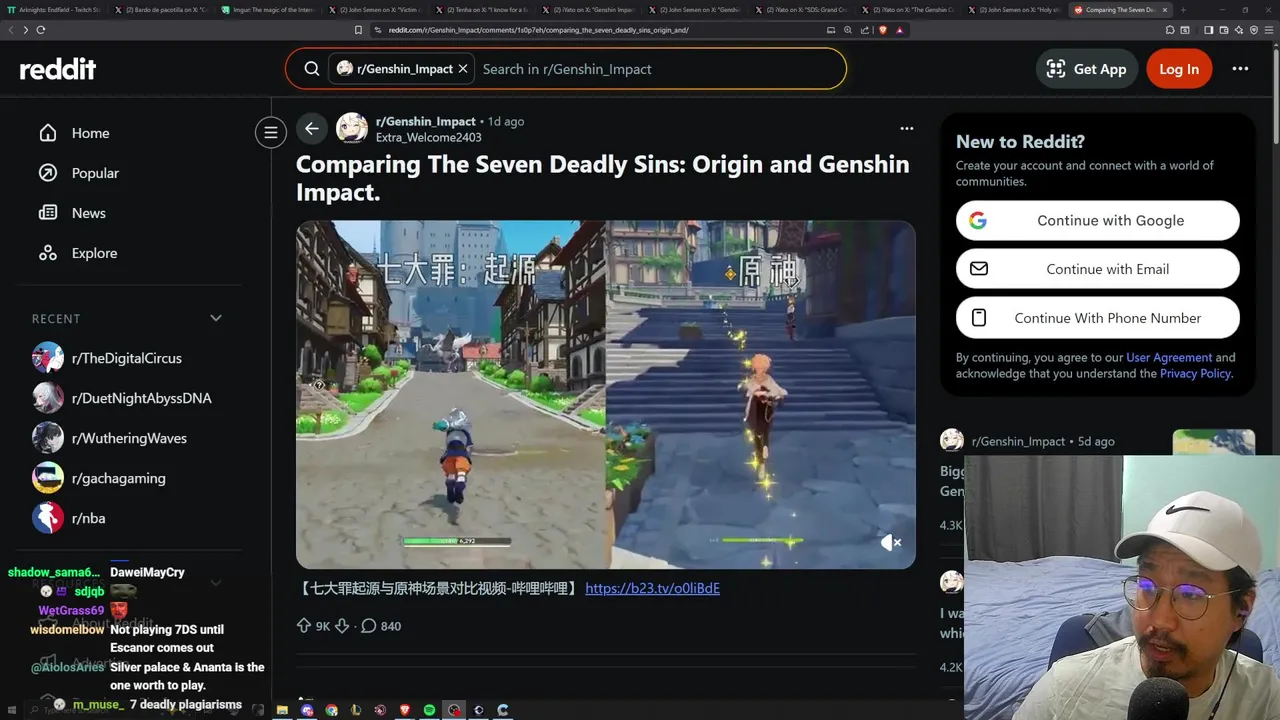Switch to Tenha on X tab

pos(482,10)
